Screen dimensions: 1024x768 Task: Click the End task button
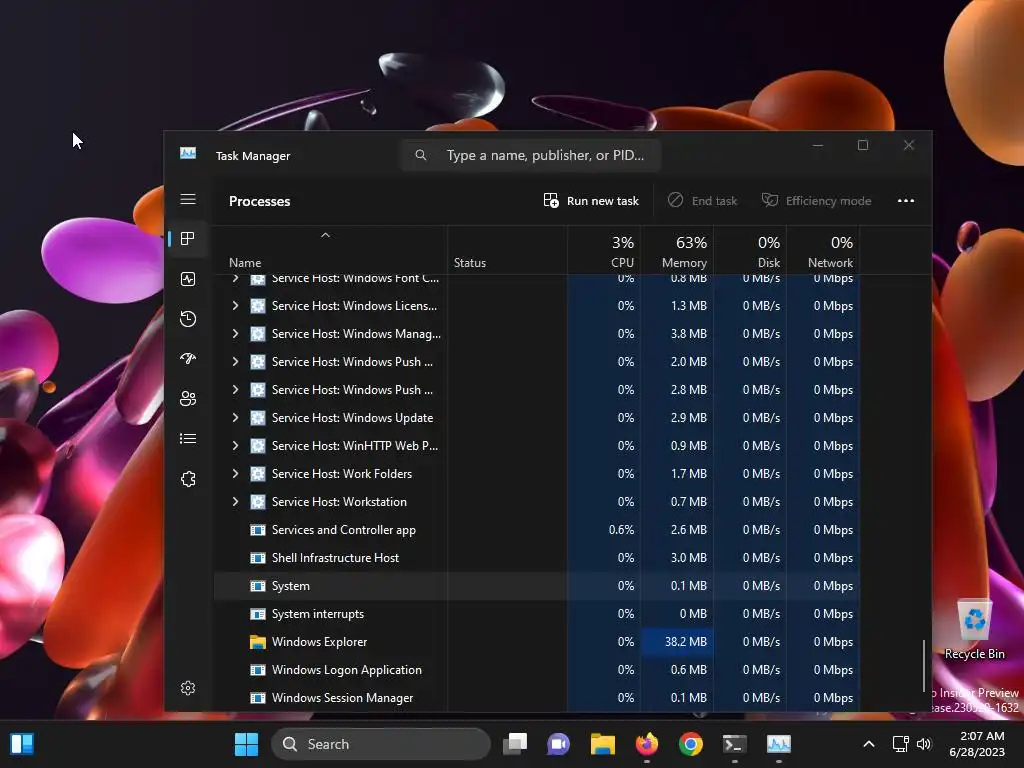click(703, 200)
